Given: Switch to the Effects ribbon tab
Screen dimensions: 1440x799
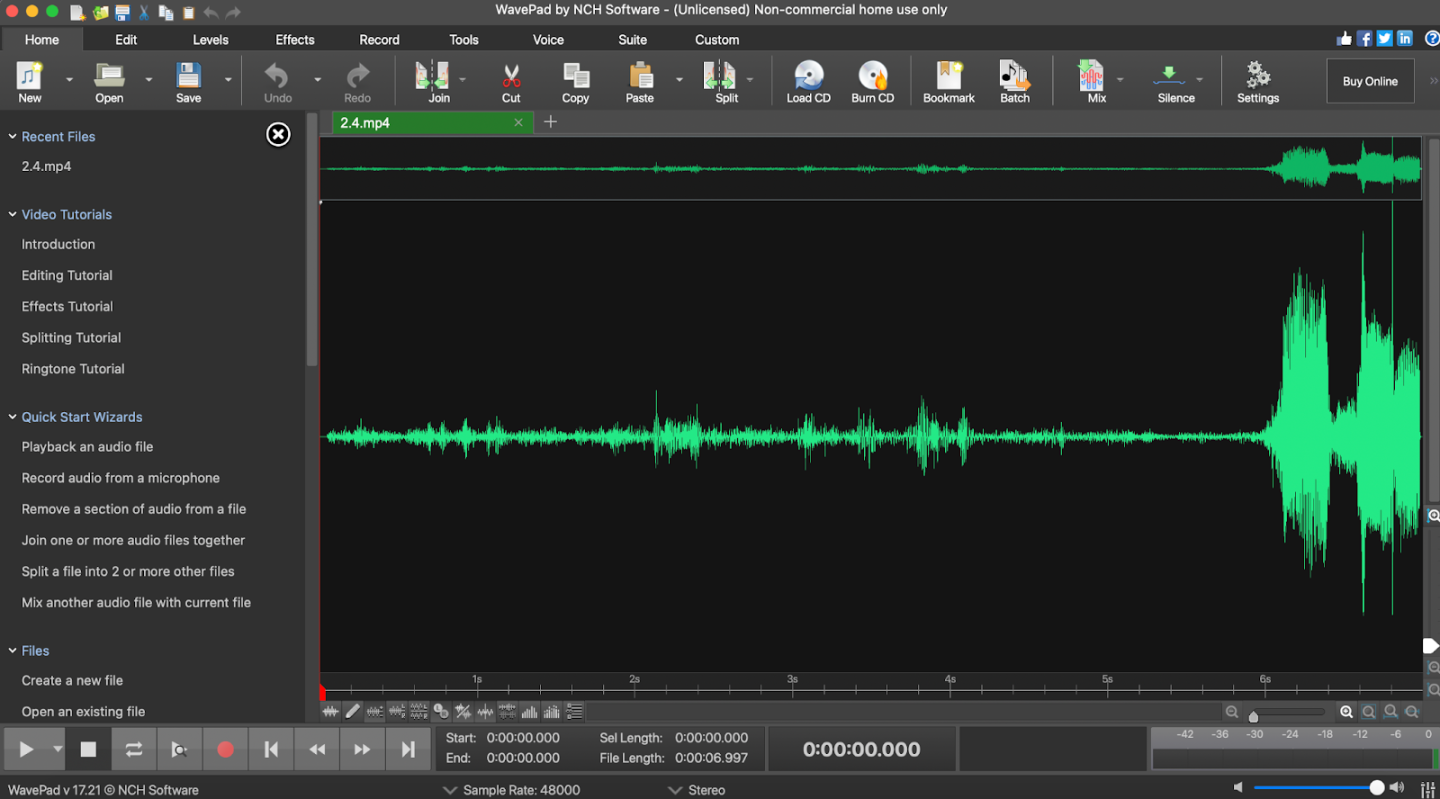Looking at the screenshot, I should pyautogui.click(x=294, y=40).
